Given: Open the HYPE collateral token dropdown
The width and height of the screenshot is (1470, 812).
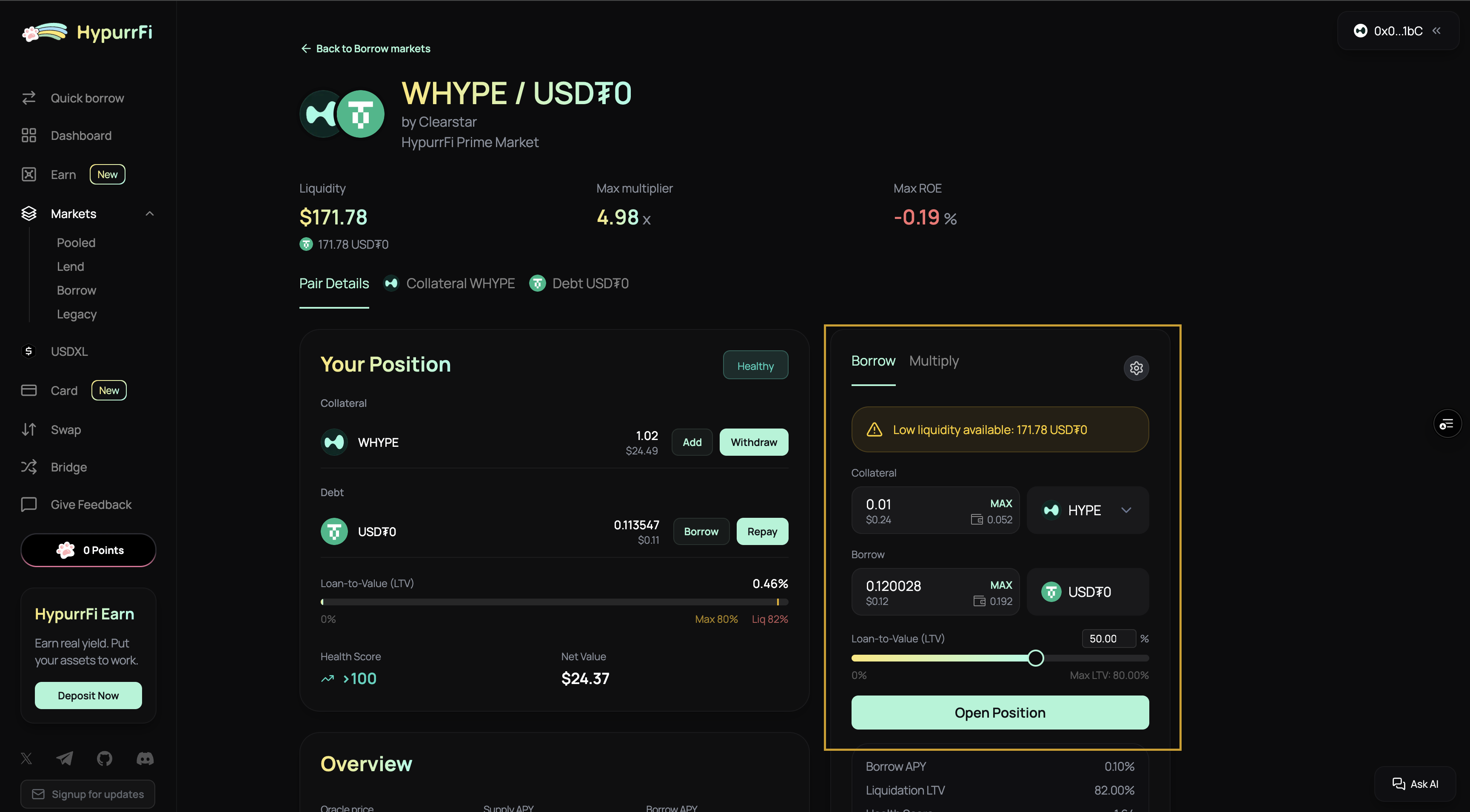Looking at the screenshot, I should pos(1087,510).
